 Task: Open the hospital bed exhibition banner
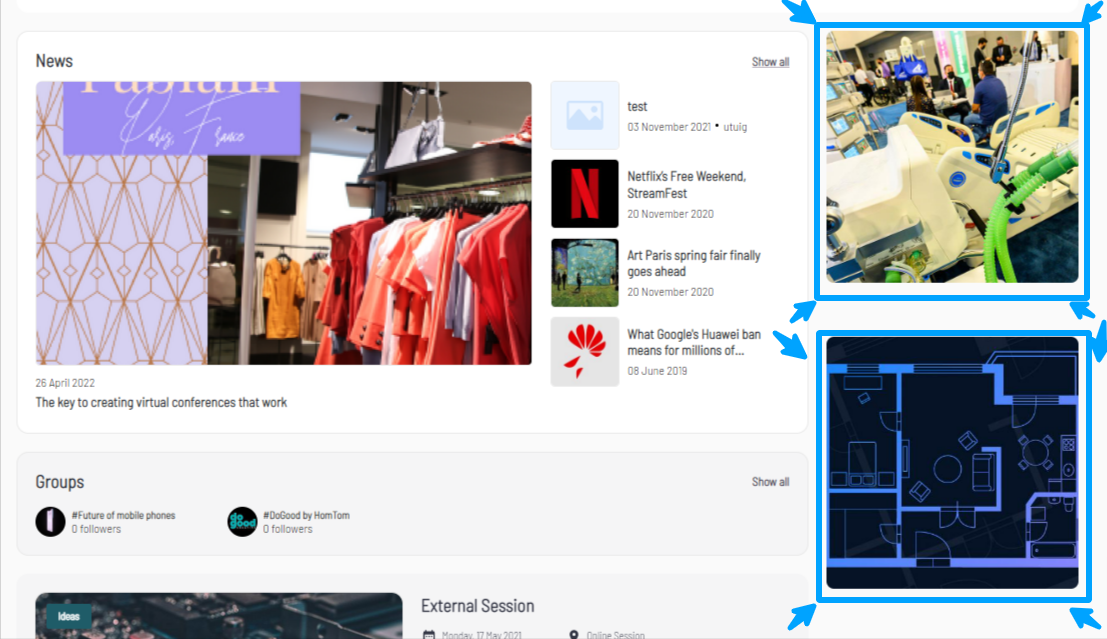(952, 157)
